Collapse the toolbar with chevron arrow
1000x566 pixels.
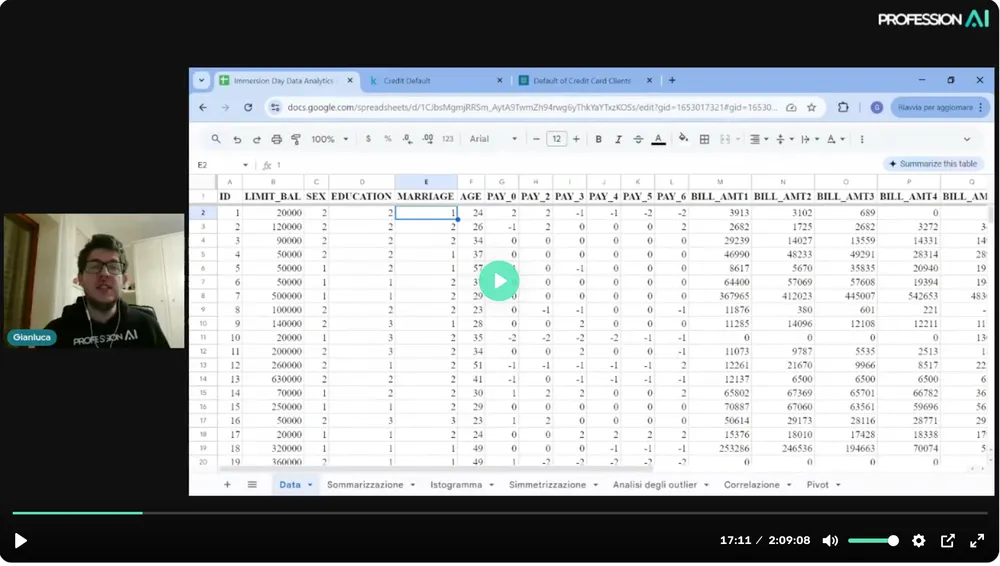tap(967, 139)
